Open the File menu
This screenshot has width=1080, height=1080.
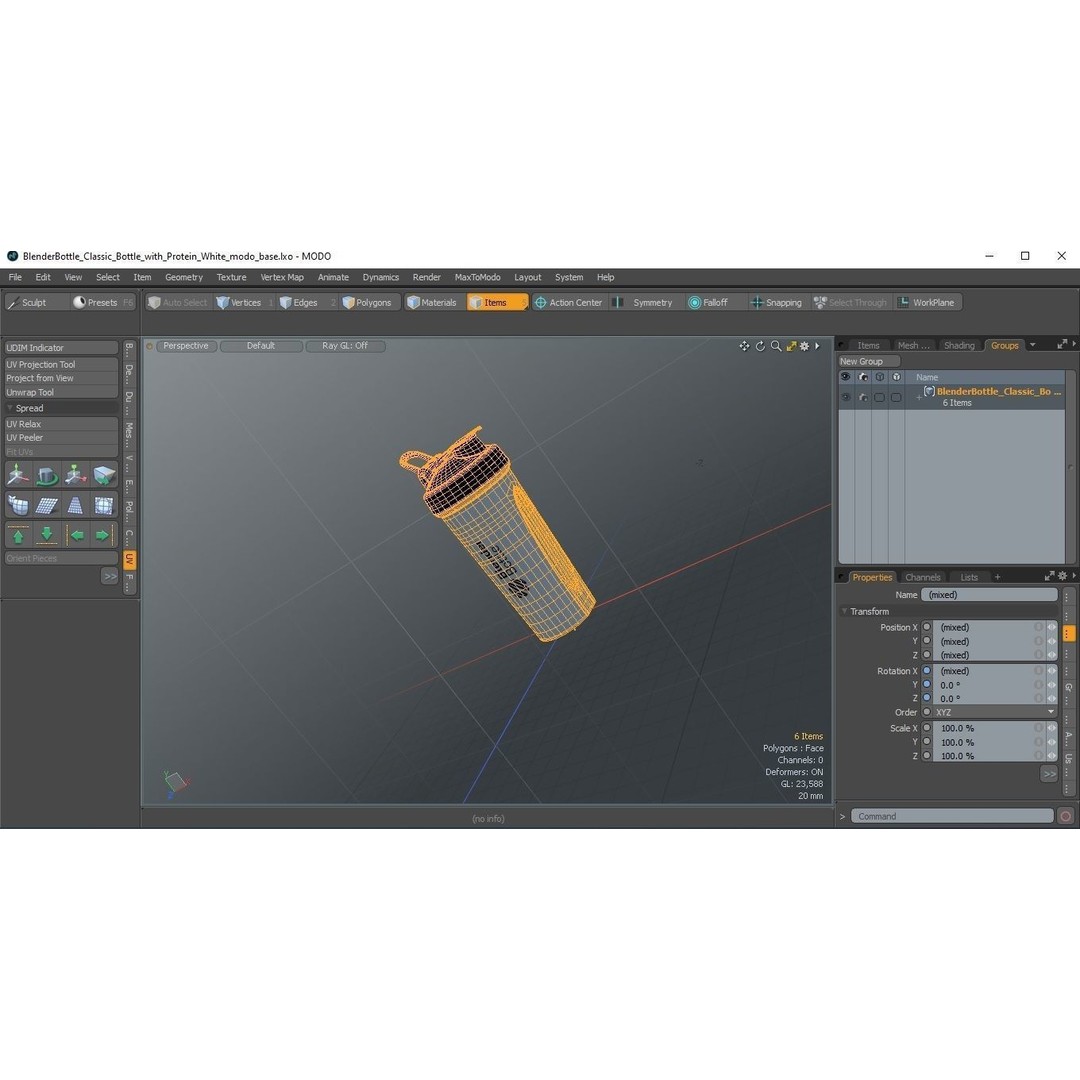tap(15, 277)
